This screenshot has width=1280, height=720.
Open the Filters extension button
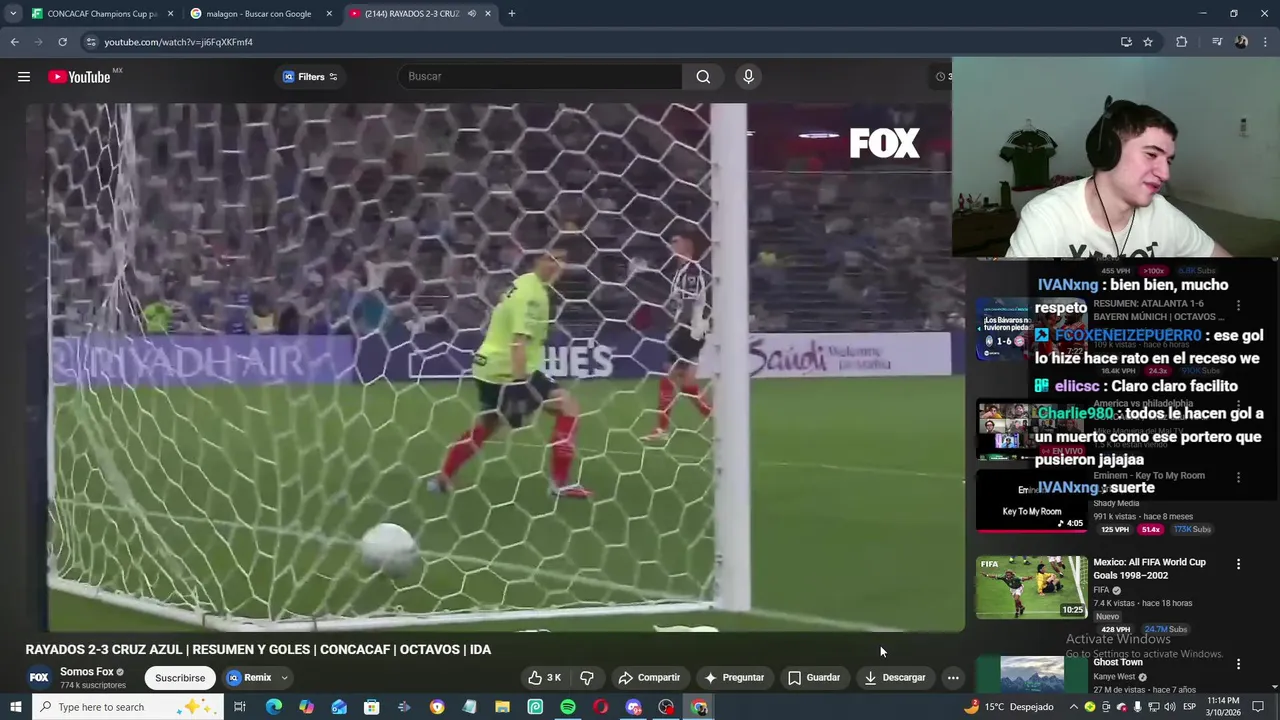coord(310,77)
